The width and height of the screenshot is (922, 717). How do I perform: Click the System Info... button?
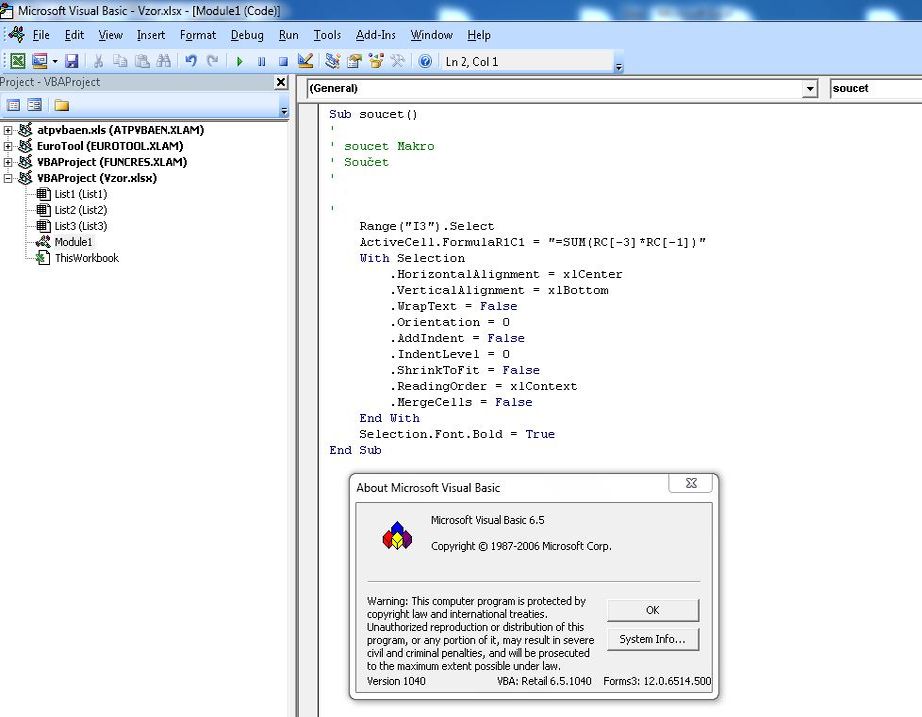pyautogui.click(x=653, y=639)
